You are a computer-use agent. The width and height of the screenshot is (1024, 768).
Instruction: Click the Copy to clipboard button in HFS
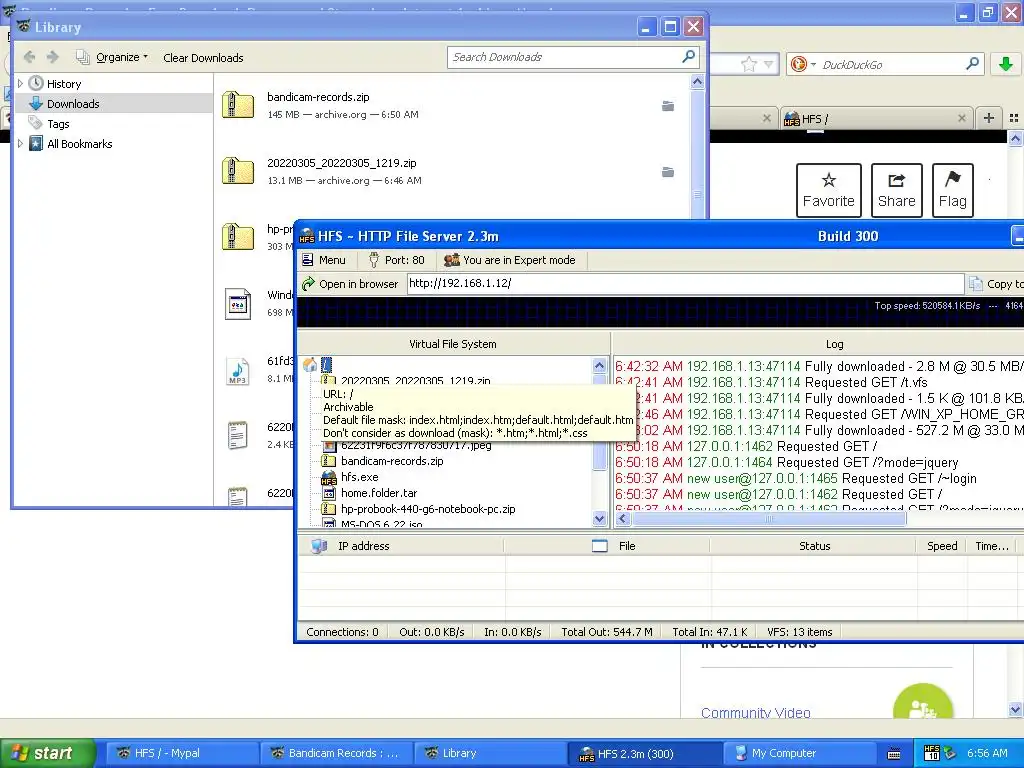tap(997, 284)
